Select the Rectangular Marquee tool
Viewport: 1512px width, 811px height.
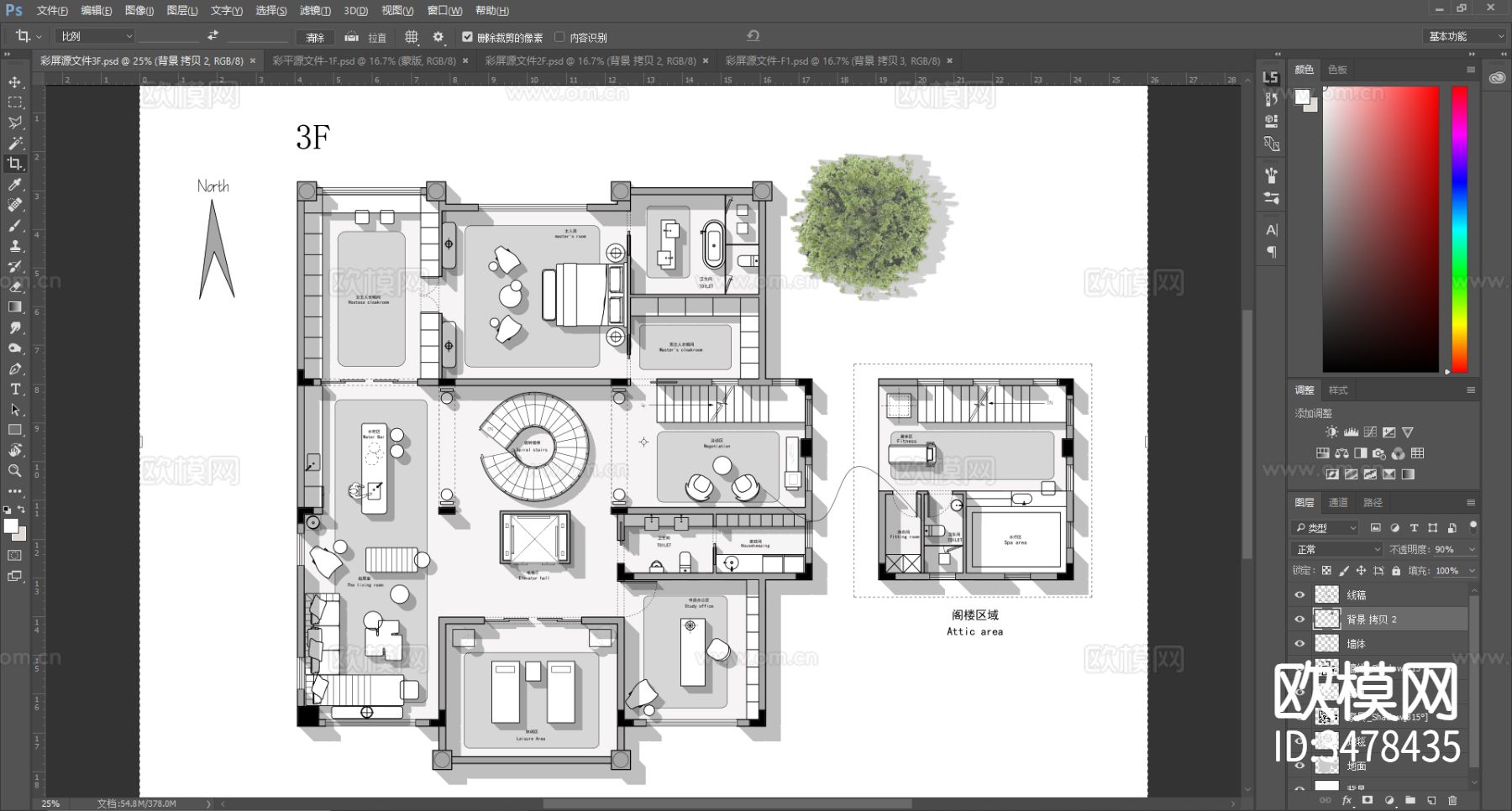(15, 102)
